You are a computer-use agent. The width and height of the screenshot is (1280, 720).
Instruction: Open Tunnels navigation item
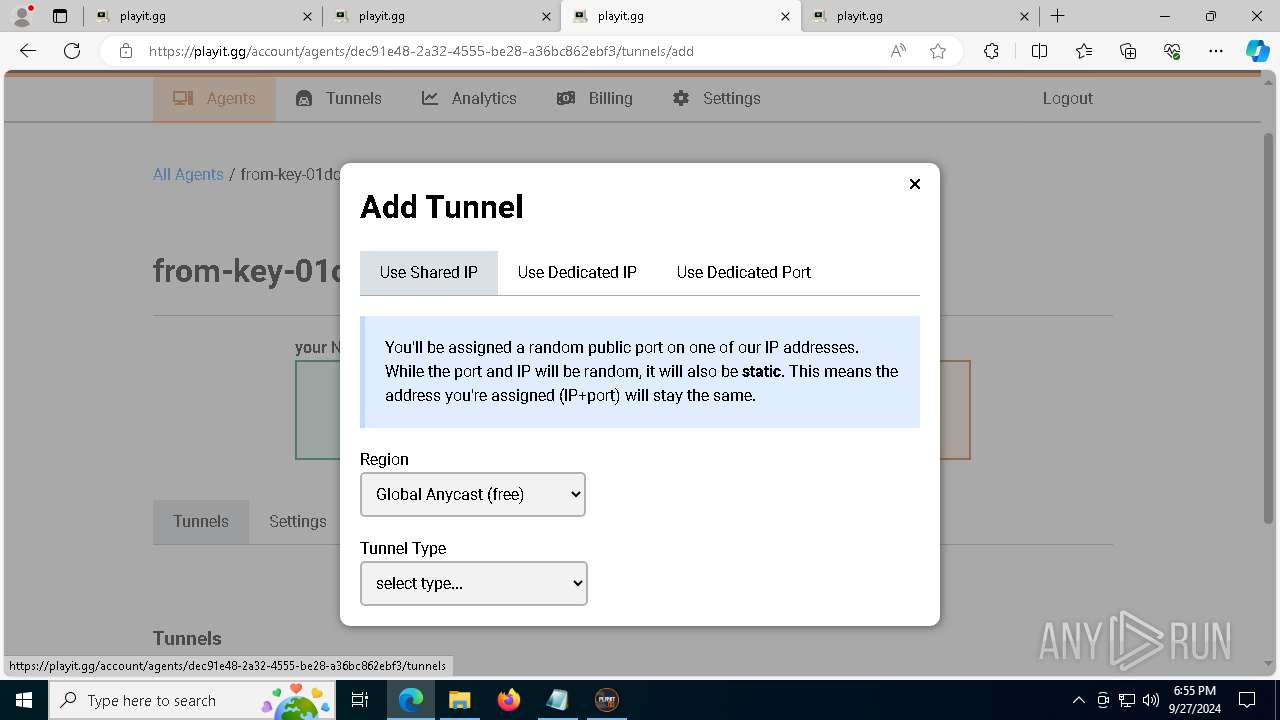(339, 98)
